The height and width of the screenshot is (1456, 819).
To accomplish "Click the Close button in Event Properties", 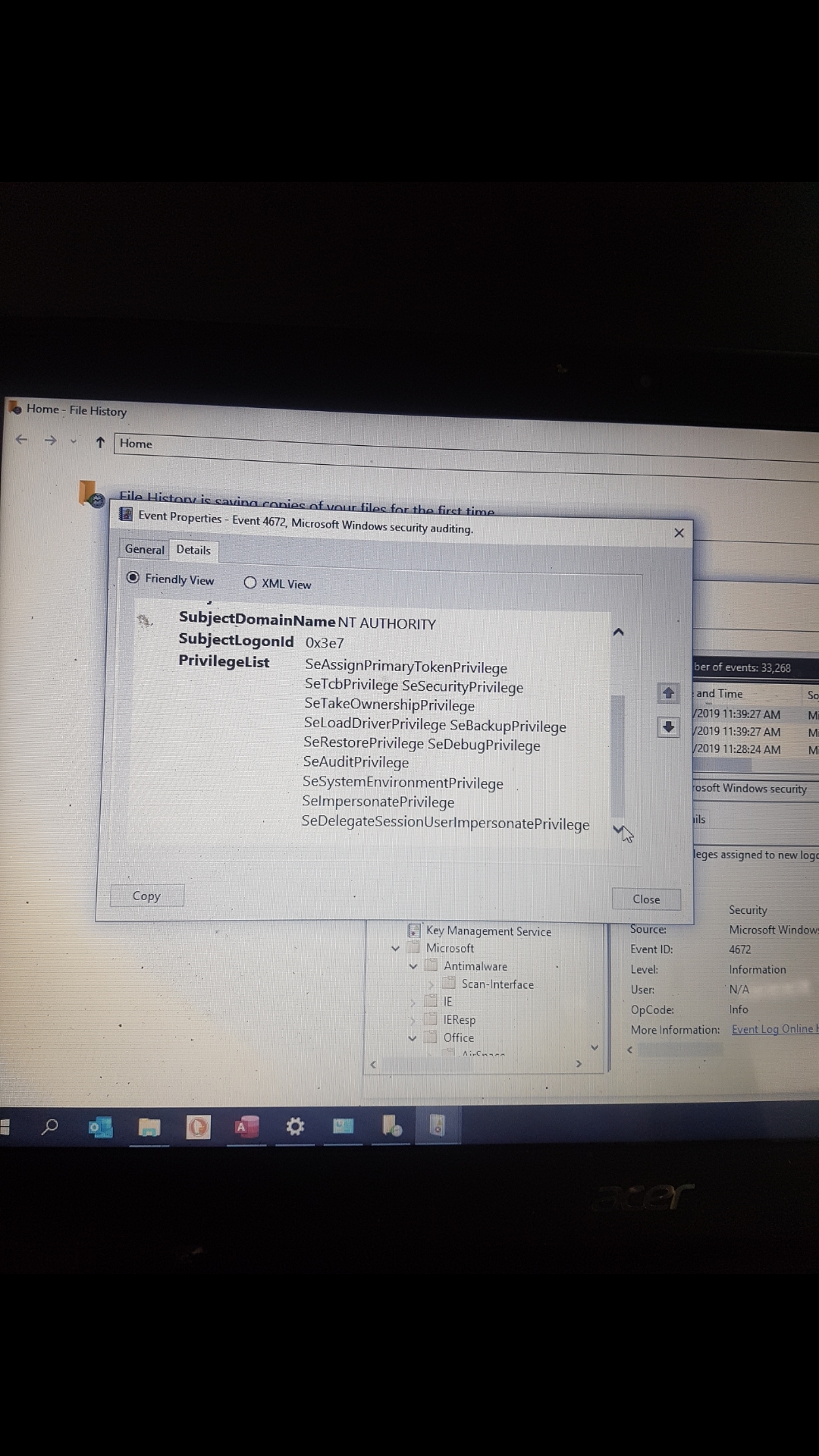I will [646, 899].
